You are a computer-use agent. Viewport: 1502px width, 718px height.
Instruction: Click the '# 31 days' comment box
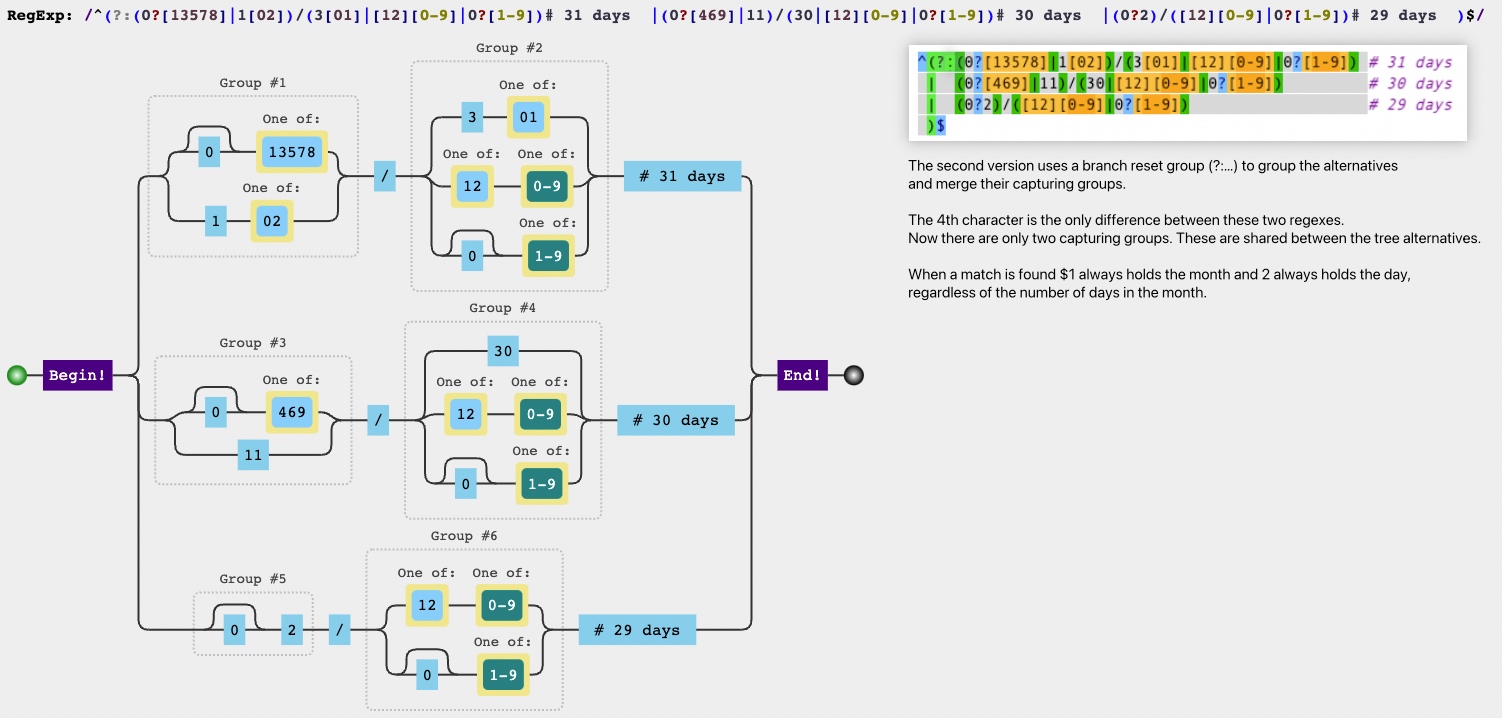pos(682,176)
